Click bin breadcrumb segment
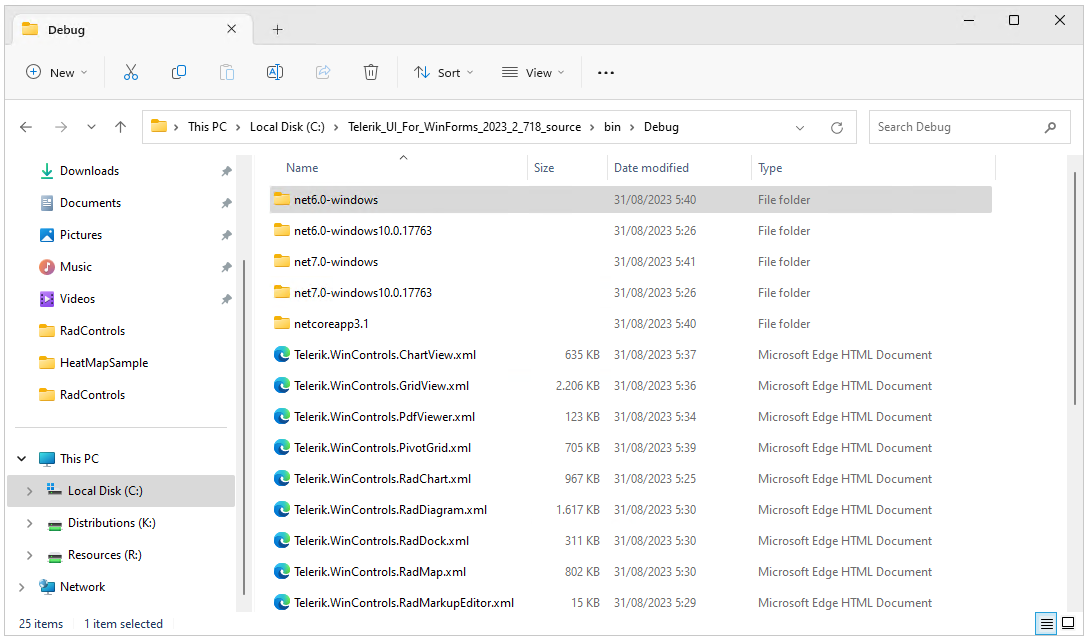The image size is (1089, 640). 612,127
